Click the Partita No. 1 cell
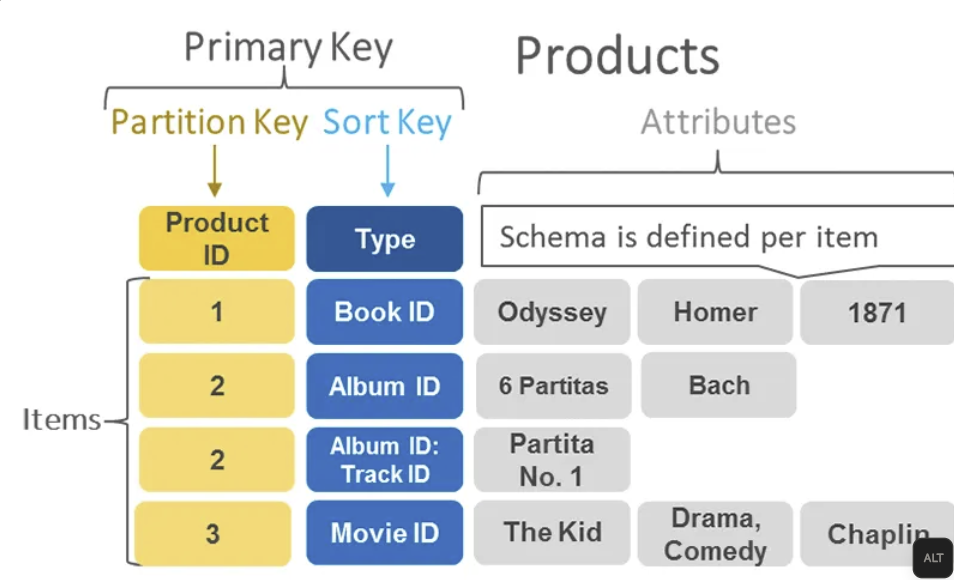The height and width of the screenshot is (580, 954). (552, 460)
